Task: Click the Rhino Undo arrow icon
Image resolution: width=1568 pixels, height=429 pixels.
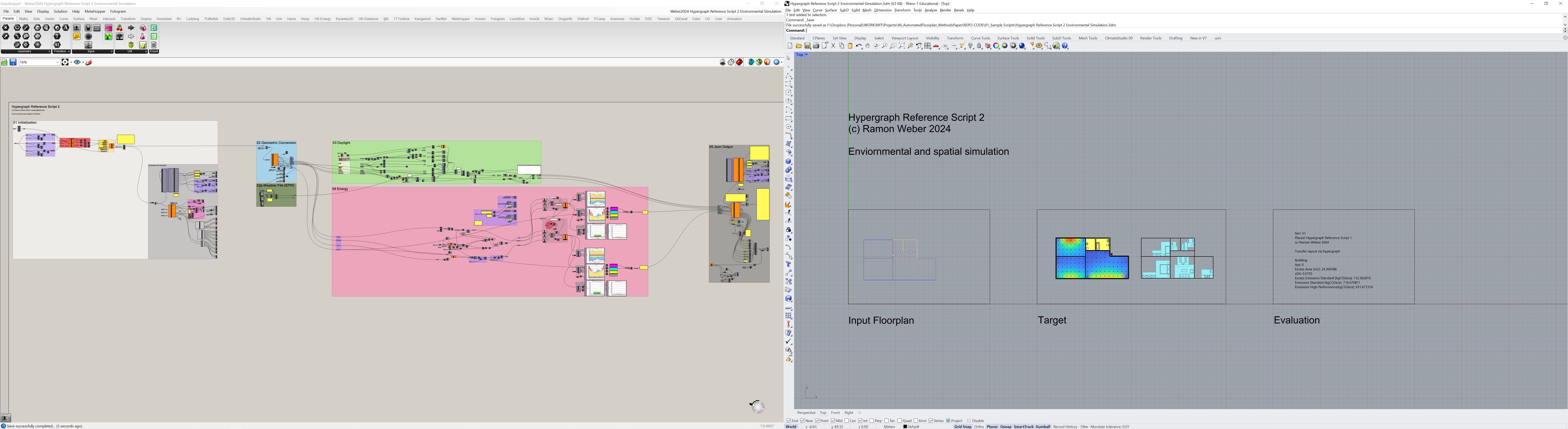Action: [x=859, y=46]
